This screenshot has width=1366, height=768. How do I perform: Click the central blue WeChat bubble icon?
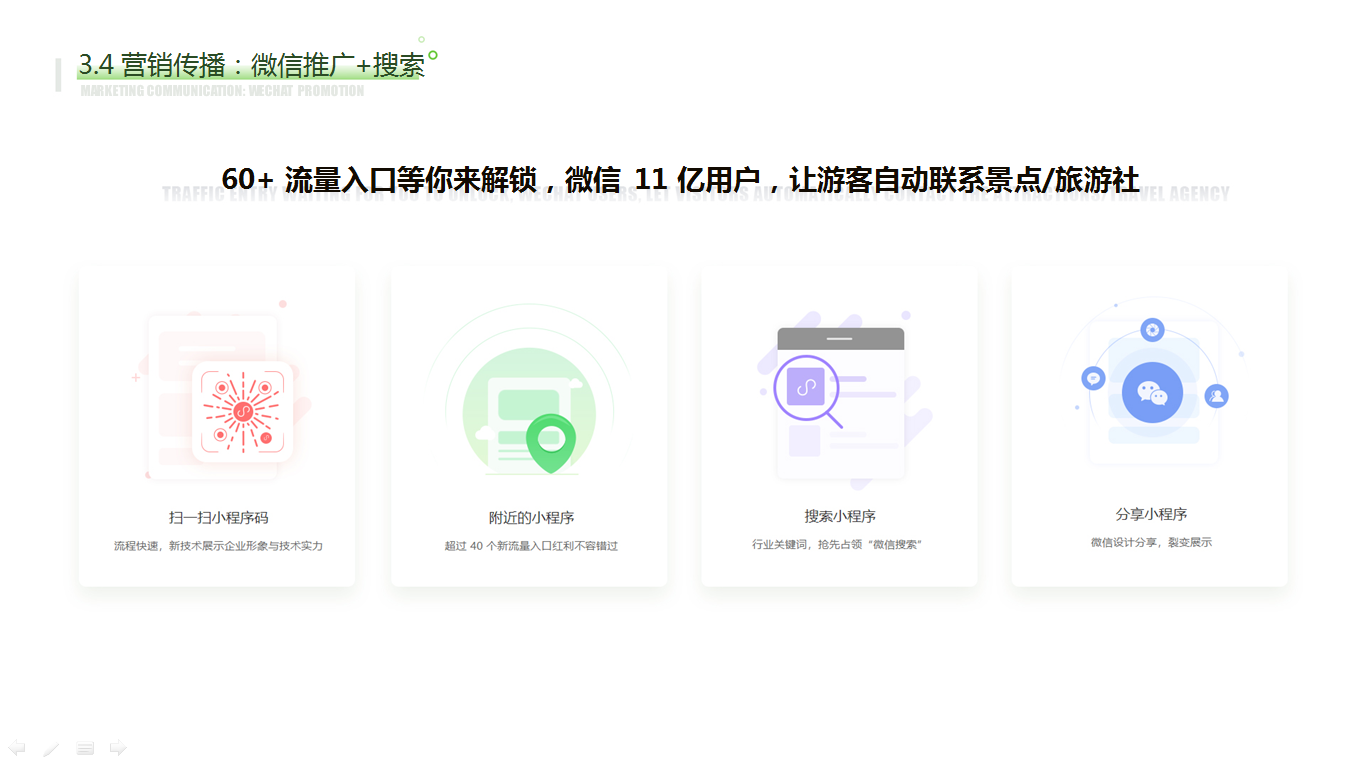[x=1152, y=392]
